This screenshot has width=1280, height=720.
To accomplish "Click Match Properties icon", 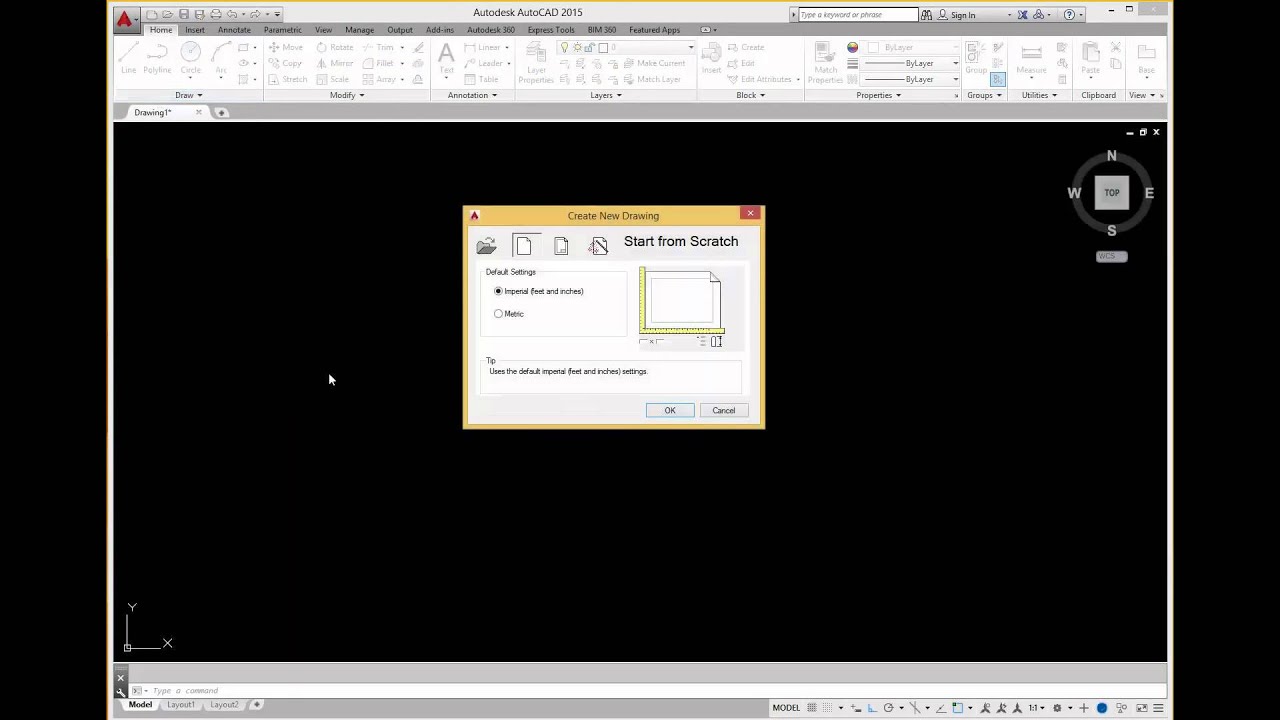I will pyautogui.click(x=825, y=62).
